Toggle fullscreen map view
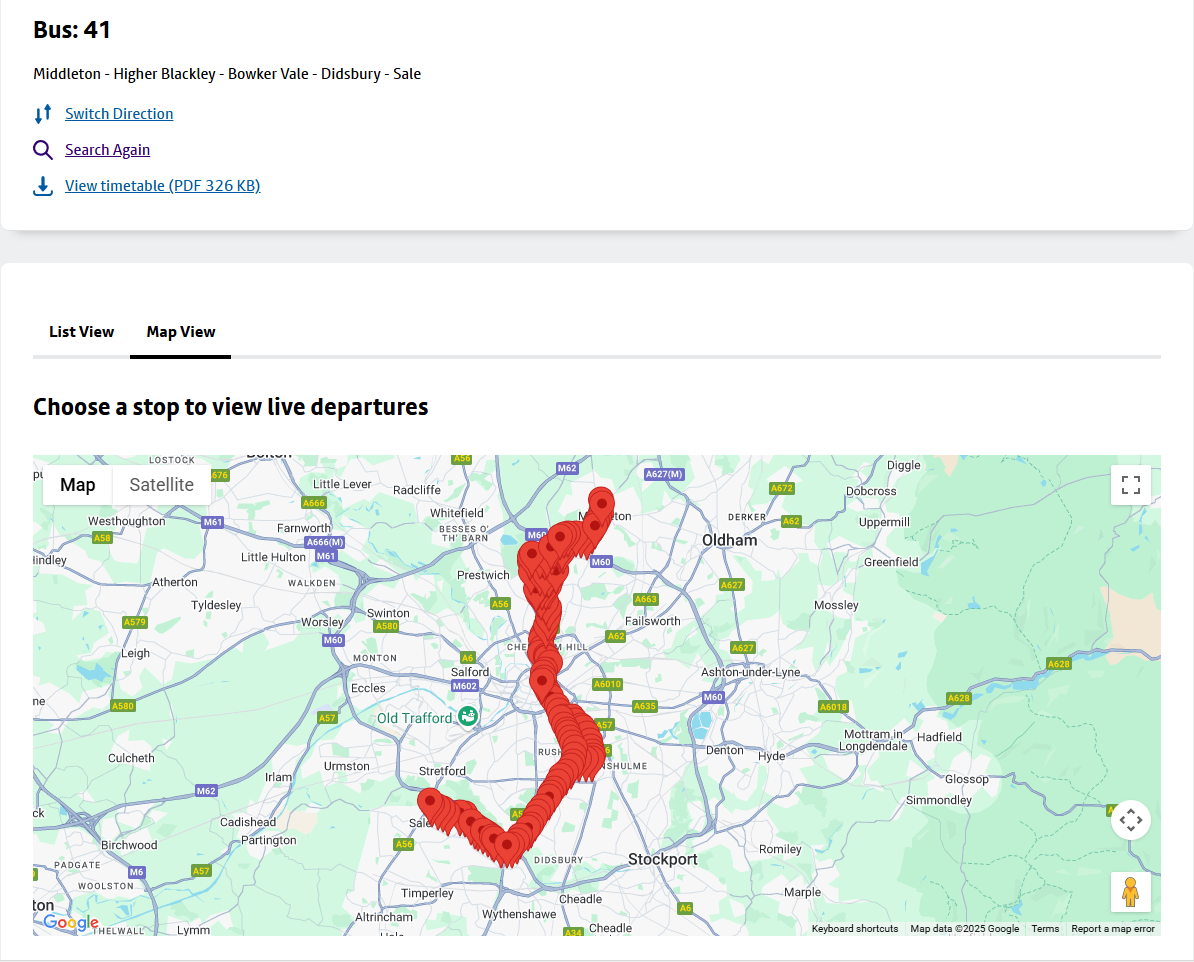This screenshot has width=1194, height=962. tap(1131, 484)
